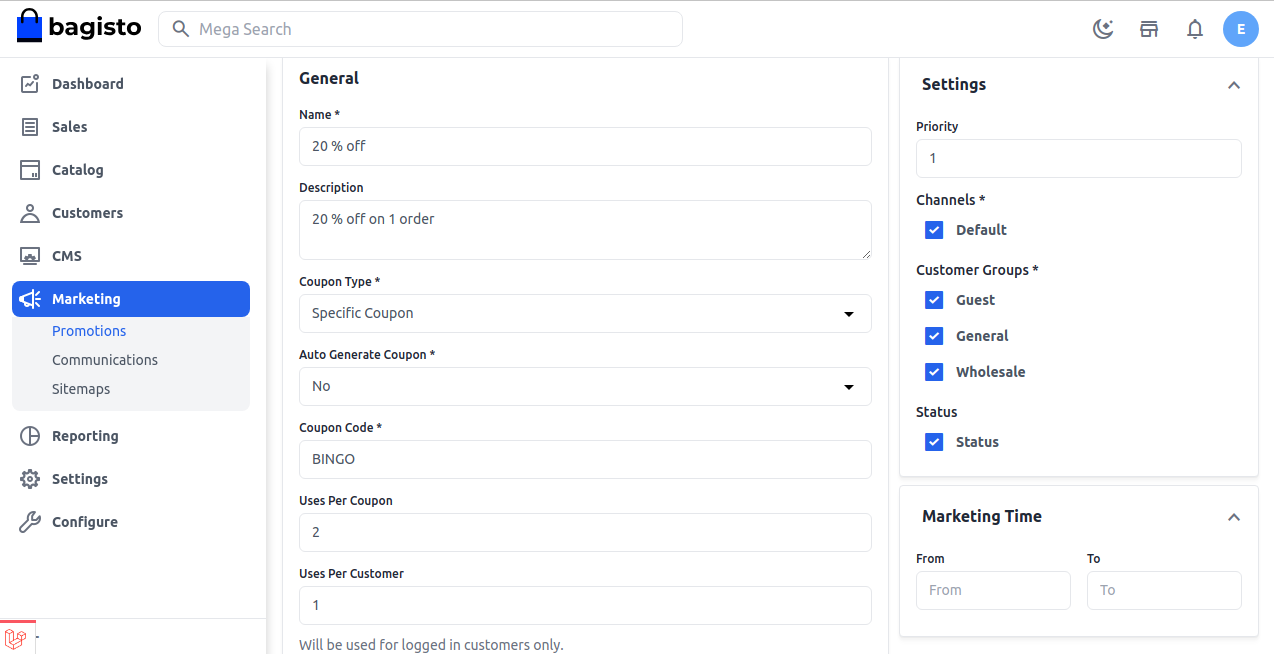Open the Sitemaps menu item
The image size is (1274, 654).
(x=81, y=389)
